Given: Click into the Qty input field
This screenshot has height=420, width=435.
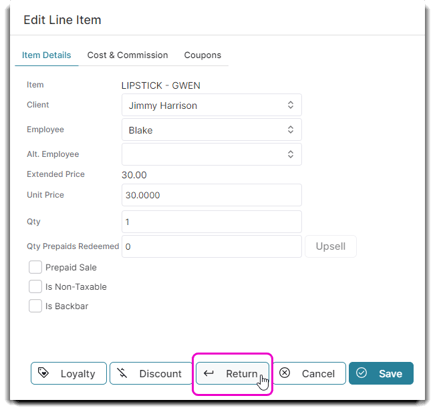Looking at the screenshot, I should [212, 222].
